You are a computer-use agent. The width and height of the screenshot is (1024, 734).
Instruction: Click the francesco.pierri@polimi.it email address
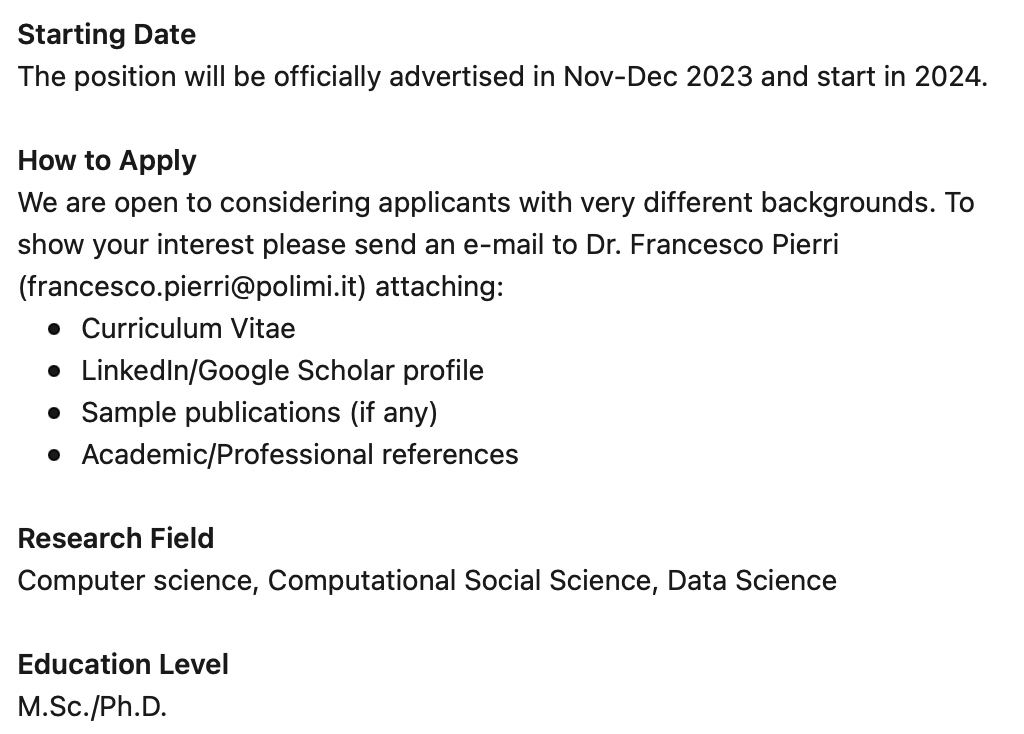click(193, 287)
